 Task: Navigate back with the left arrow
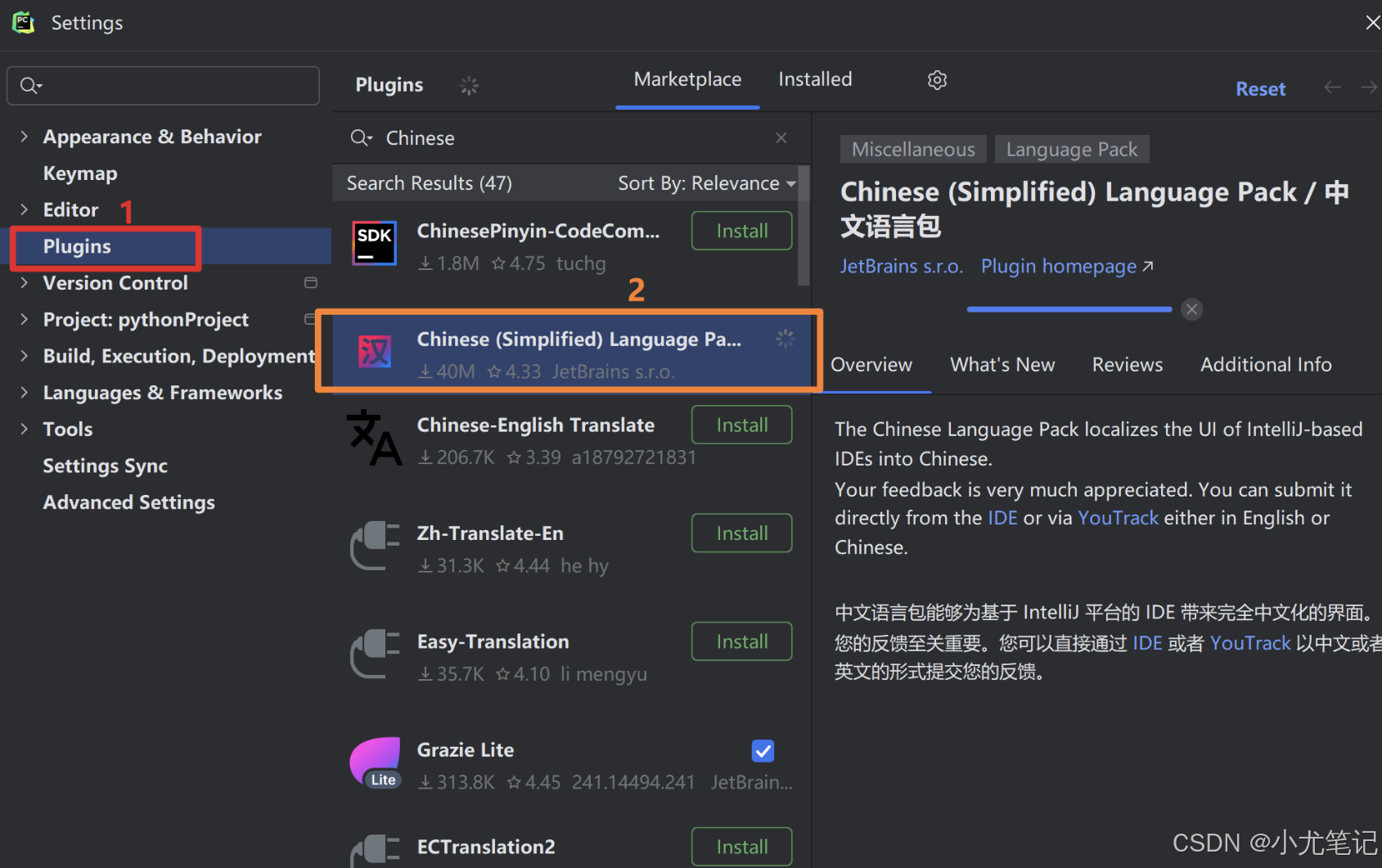[x=1332, y=88]
